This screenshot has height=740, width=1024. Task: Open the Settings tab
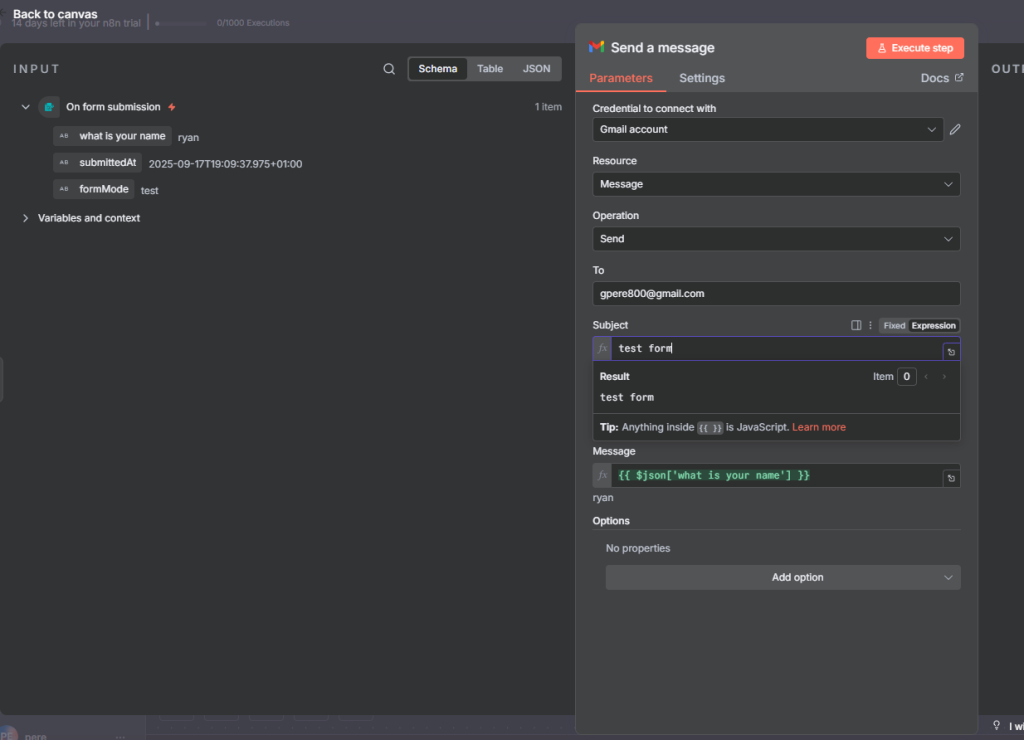(x=702, y=78)
